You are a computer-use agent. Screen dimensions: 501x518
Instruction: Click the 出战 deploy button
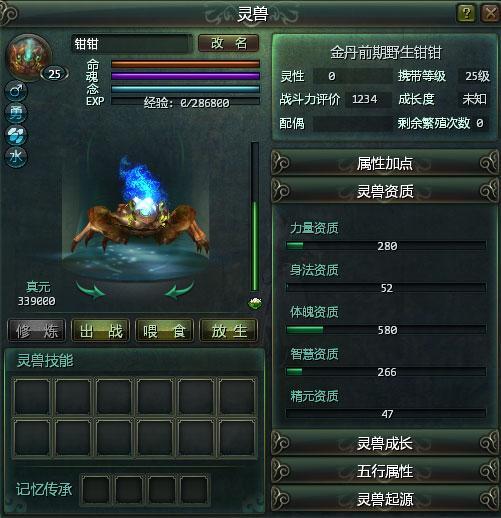(101, 331)
